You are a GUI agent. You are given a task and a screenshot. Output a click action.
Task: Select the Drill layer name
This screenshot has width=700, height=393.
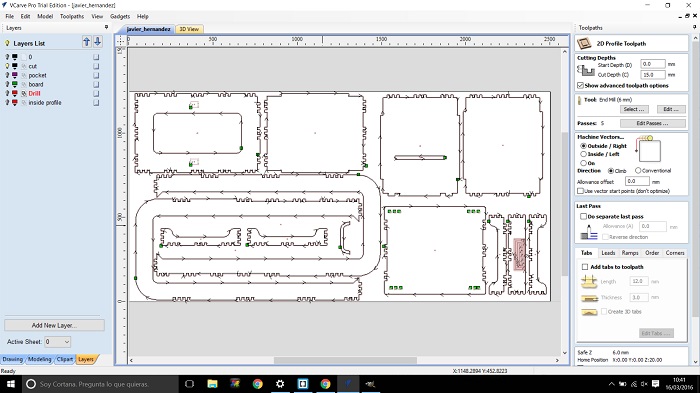pyautogui.click(x=34, y=93)
